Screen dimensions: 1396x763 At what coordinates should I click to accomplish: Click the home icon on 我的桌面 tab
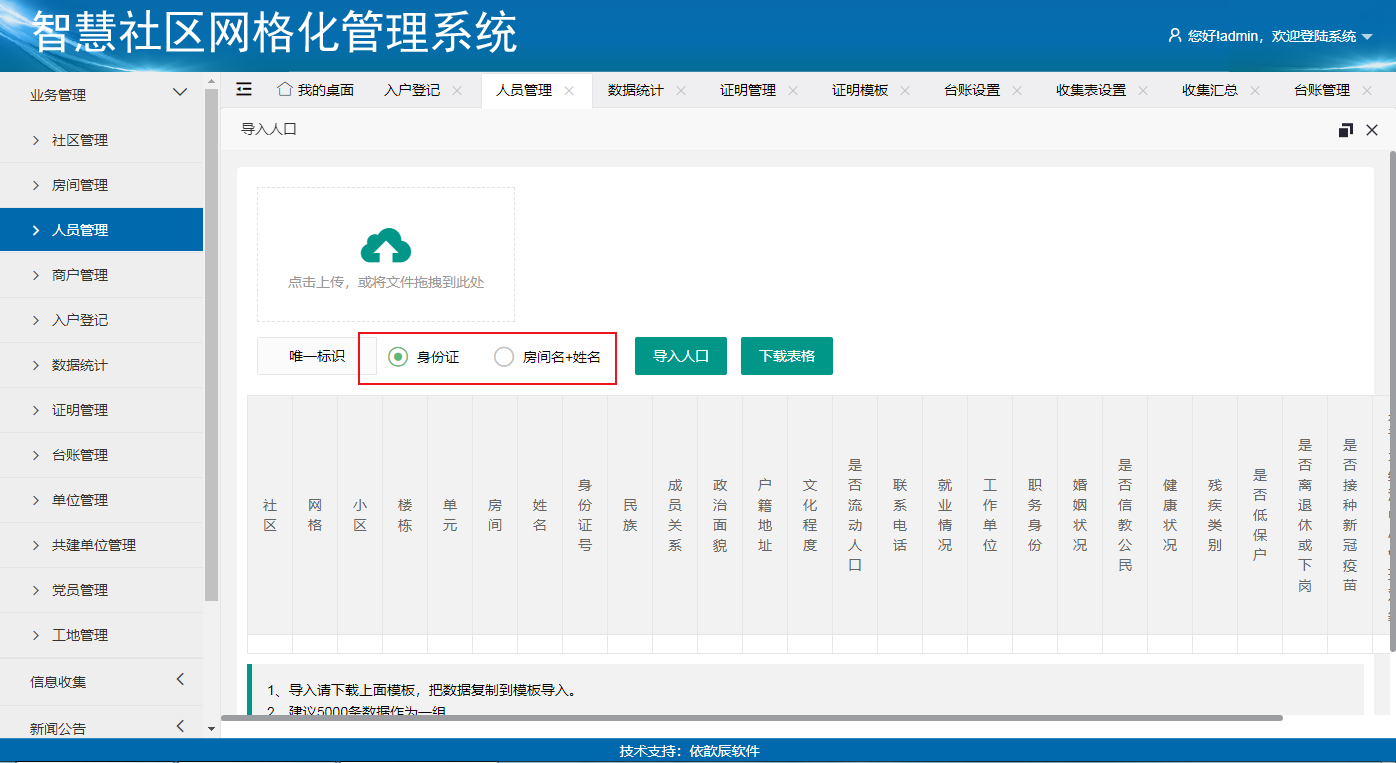pos(285,89)
